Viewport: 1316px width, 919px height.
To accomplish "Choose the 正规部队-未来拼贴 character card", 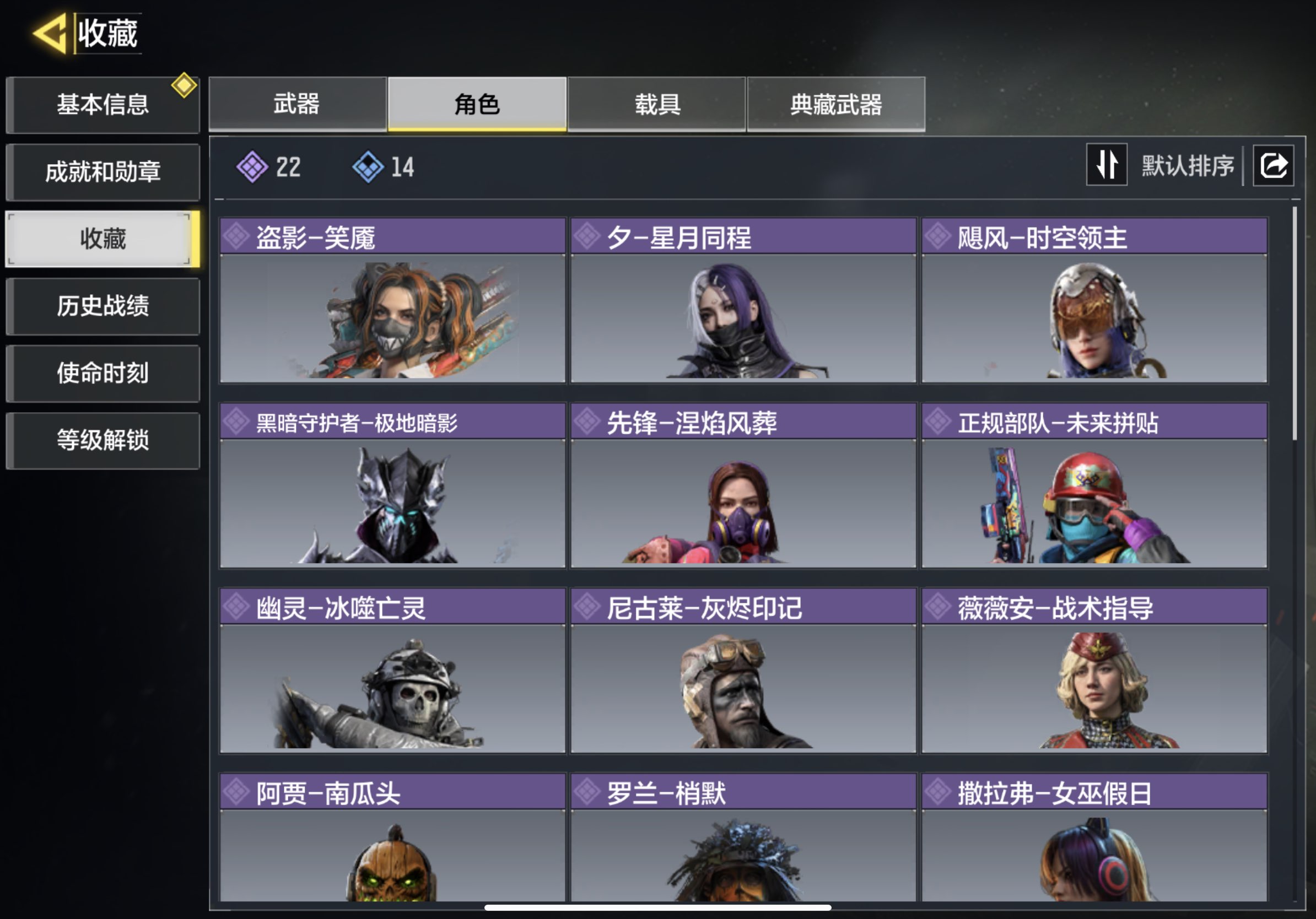I will click(x=1094, y=485).
